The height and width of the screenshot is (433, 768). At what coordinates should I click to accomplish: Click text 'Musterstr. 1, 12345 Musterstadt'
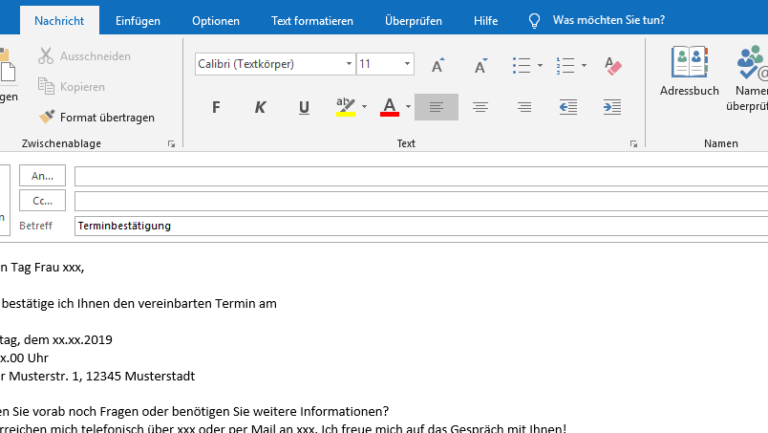102,376
